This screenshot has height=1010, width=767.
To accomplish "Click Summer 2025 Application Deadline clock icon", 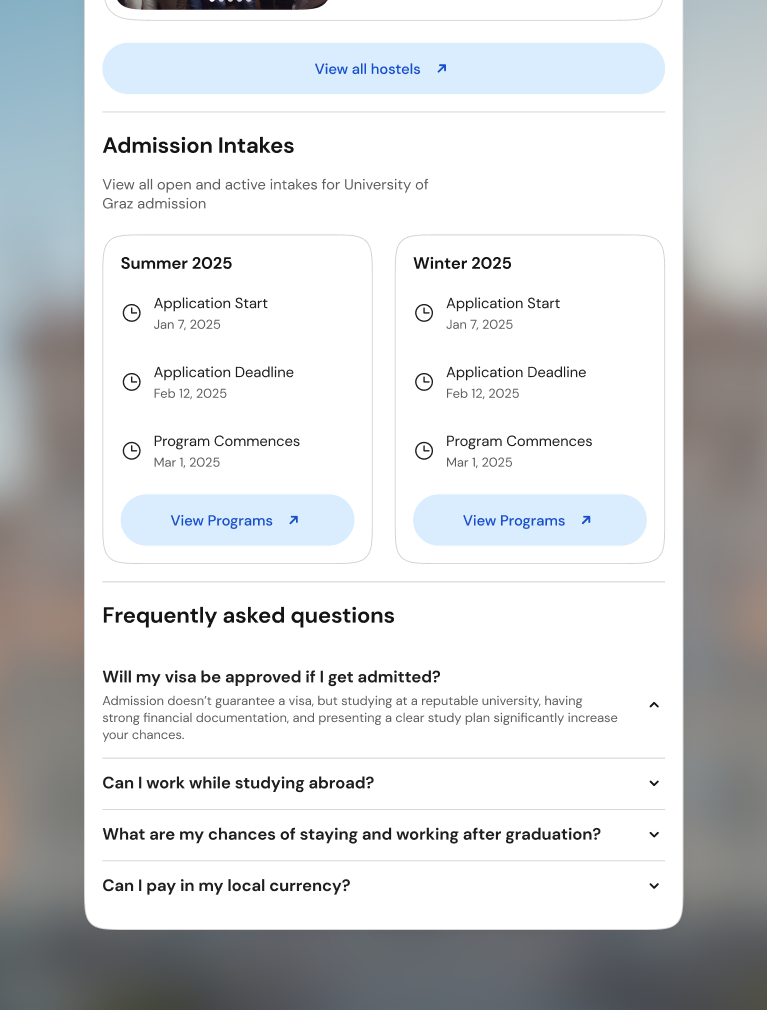I will (x=131, y=382).
